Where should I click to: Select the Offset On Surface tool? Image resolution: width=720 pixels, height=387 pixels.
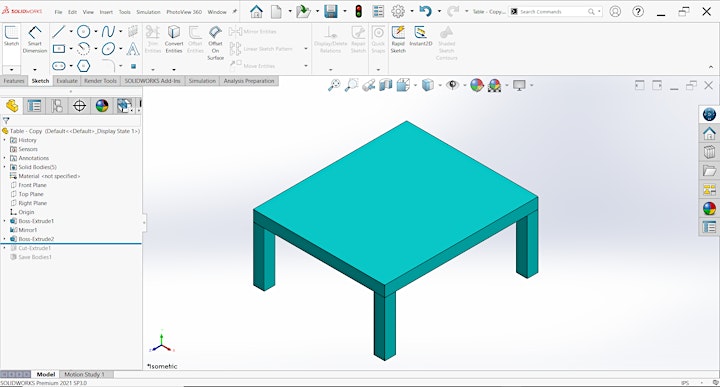pos(215,43)
